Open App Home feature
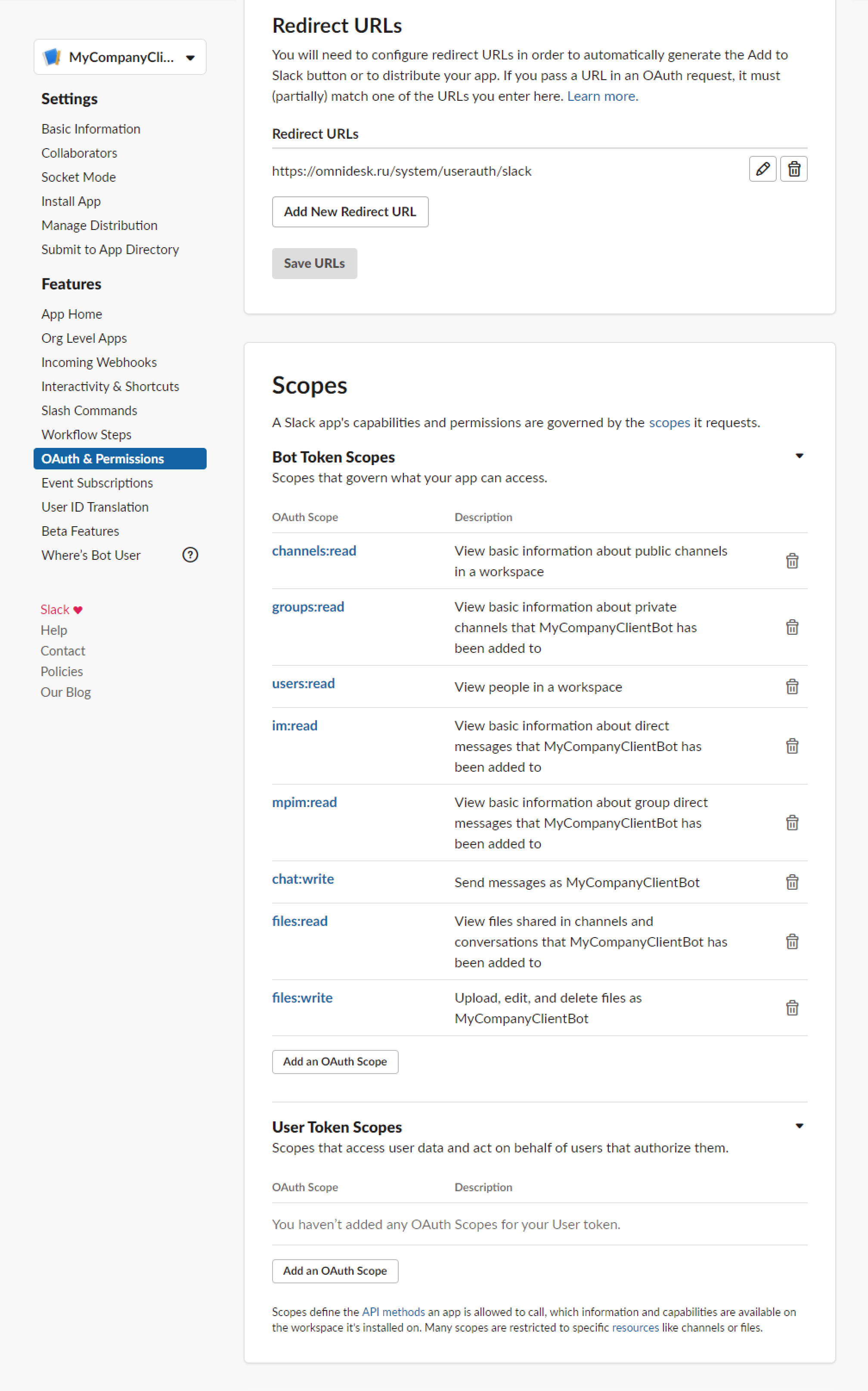This screenshot has width=868, height=1391. click(x=72, y=314)
